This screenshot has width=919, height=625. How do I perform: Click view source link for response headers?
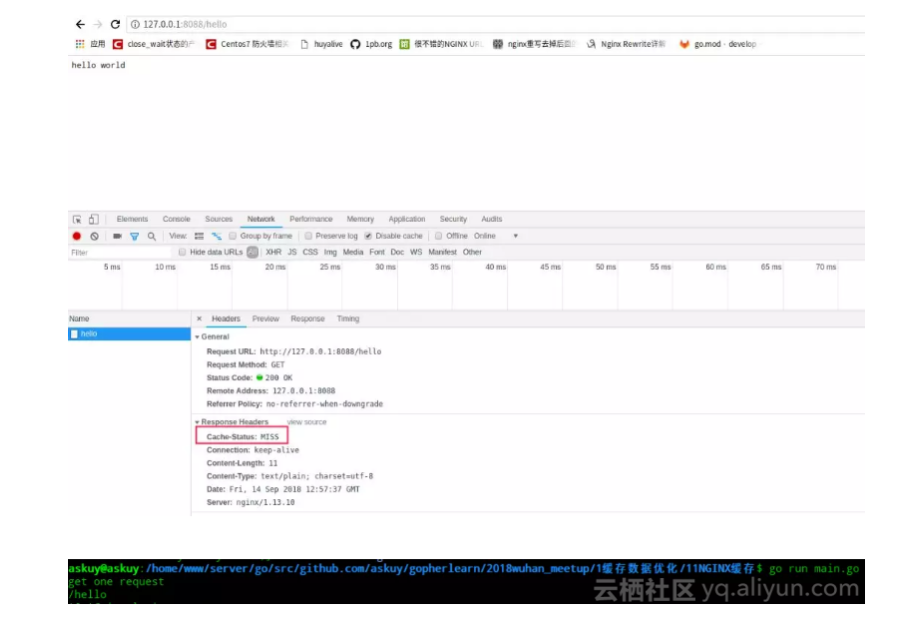tap(307, 422)
